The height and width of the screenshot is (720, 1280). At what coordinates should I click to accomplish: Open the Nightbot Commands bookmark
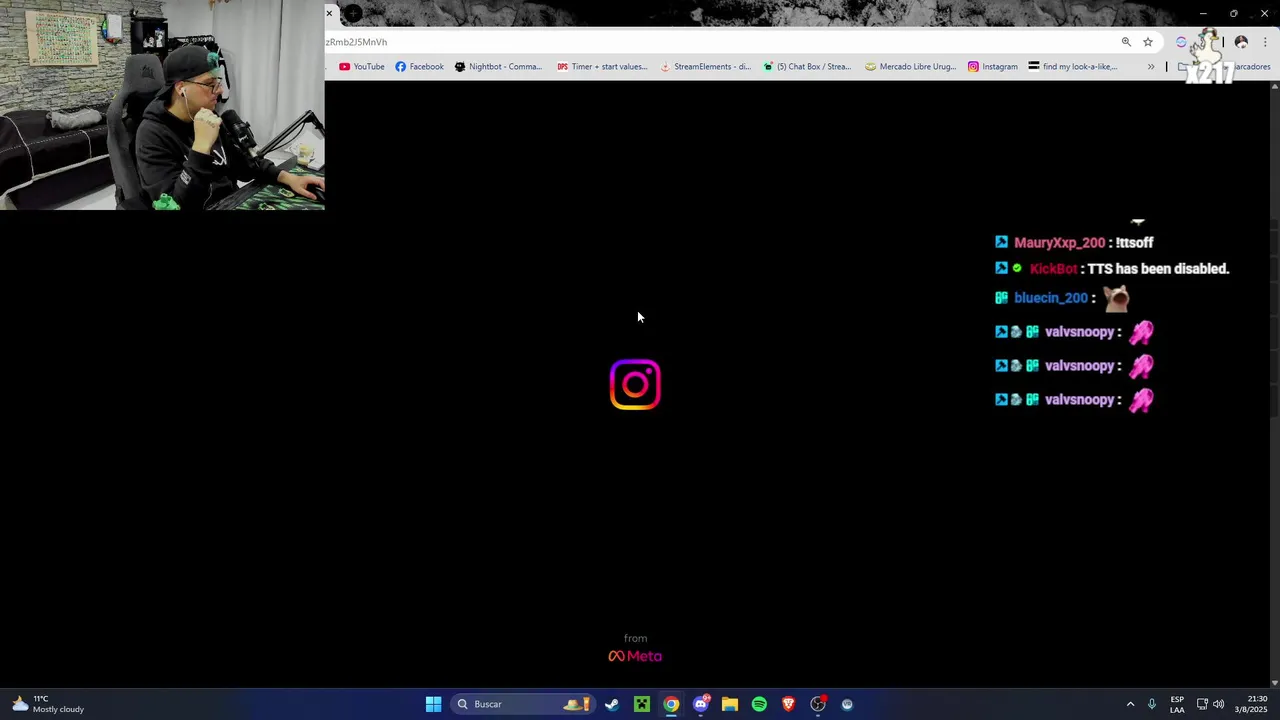click(498, 67)
